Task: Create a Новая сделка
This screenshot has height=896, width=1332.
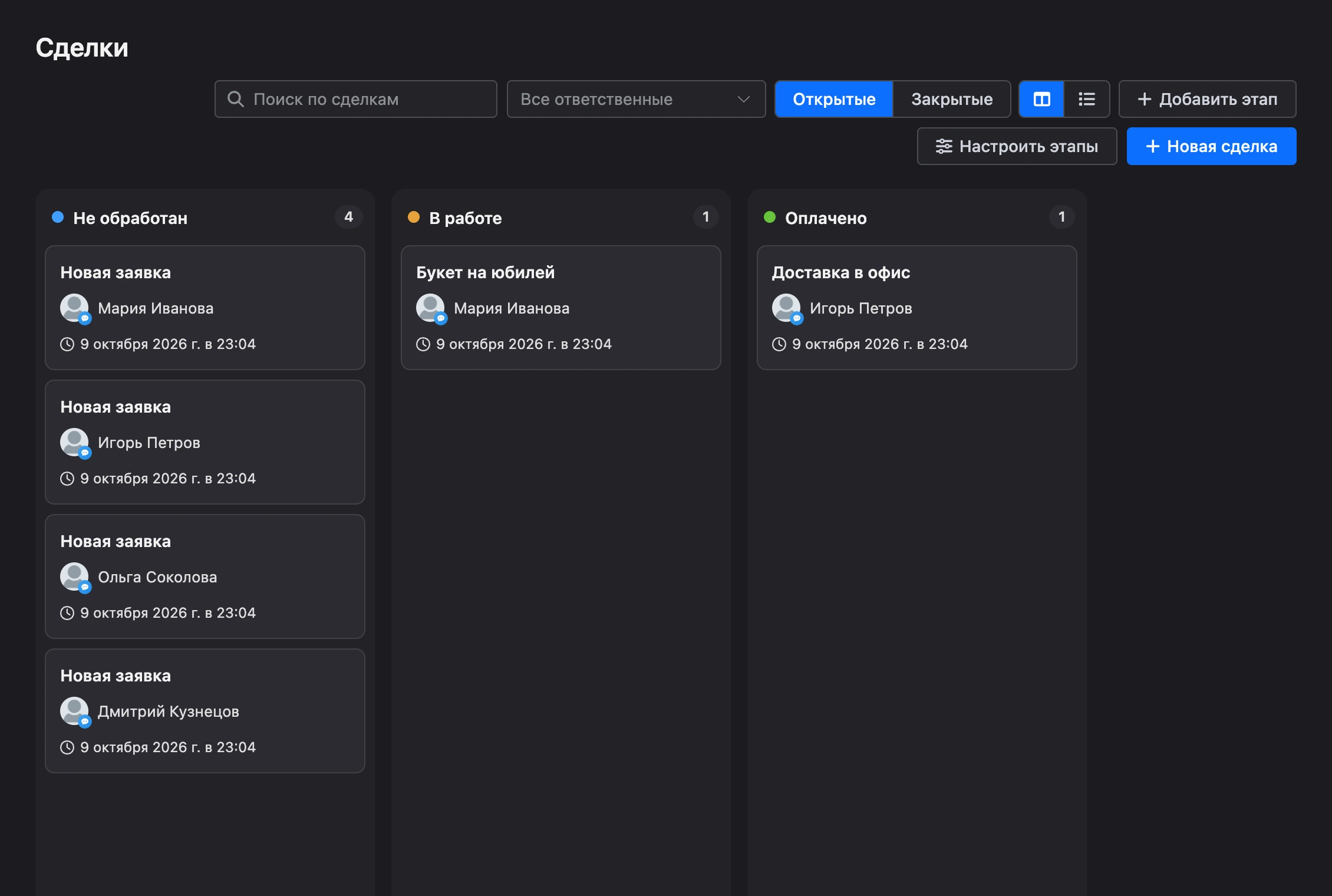Action: 1211,146
